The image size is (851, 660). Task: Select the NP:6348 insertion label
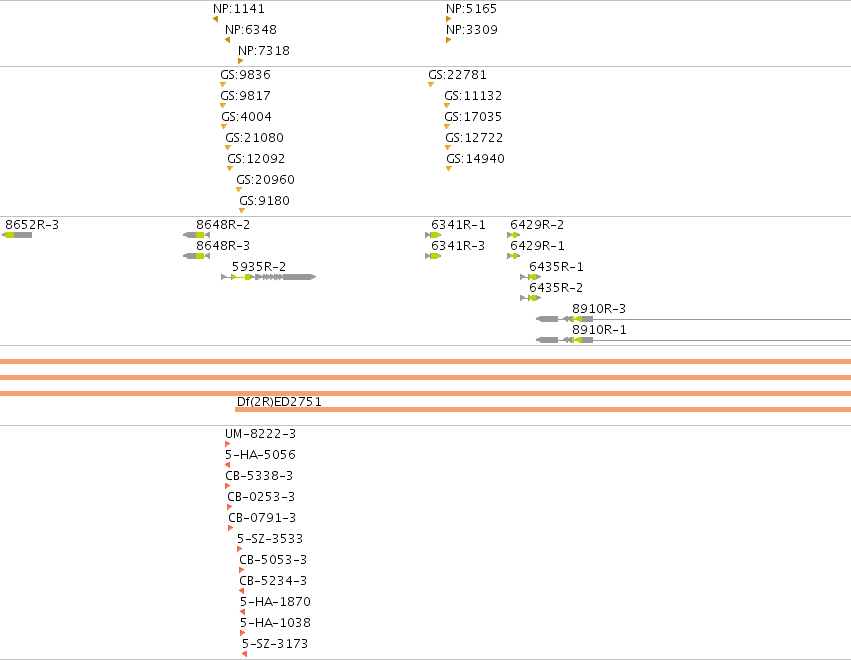click(251, 29)
